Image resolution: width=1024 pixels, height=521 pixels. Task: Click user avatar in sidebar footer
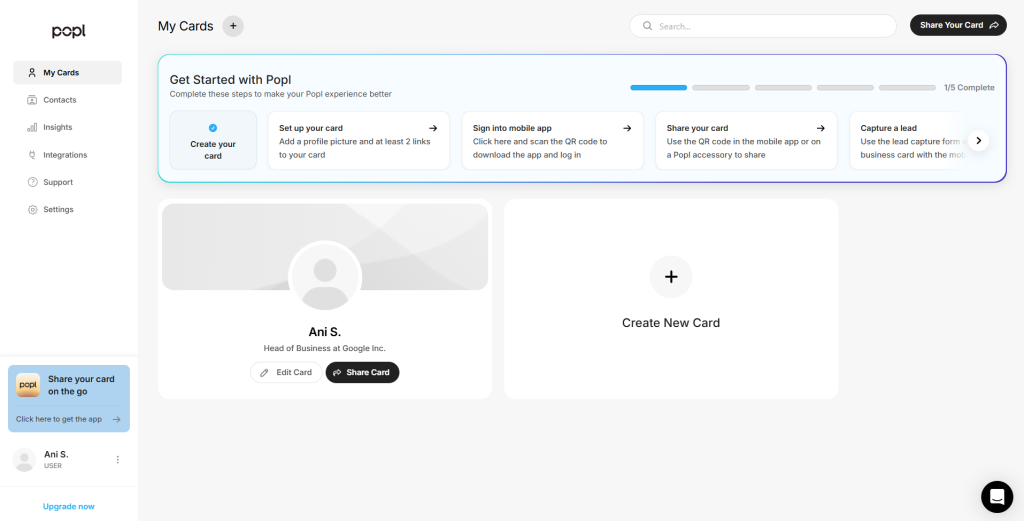[24, 460]
